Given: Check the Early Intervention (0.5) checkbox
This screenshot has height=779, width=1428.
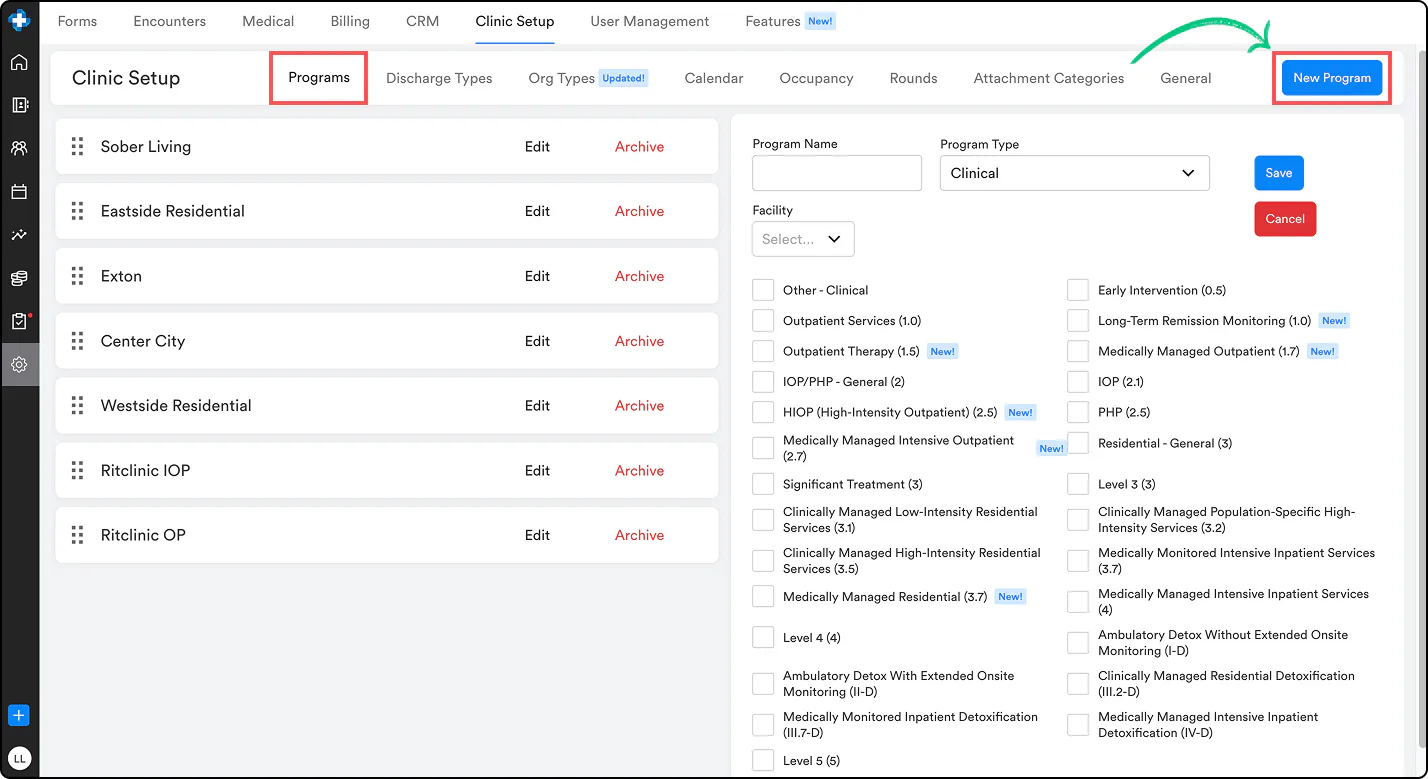Looking at the screenshot, I should click(x=1078, y=290).
